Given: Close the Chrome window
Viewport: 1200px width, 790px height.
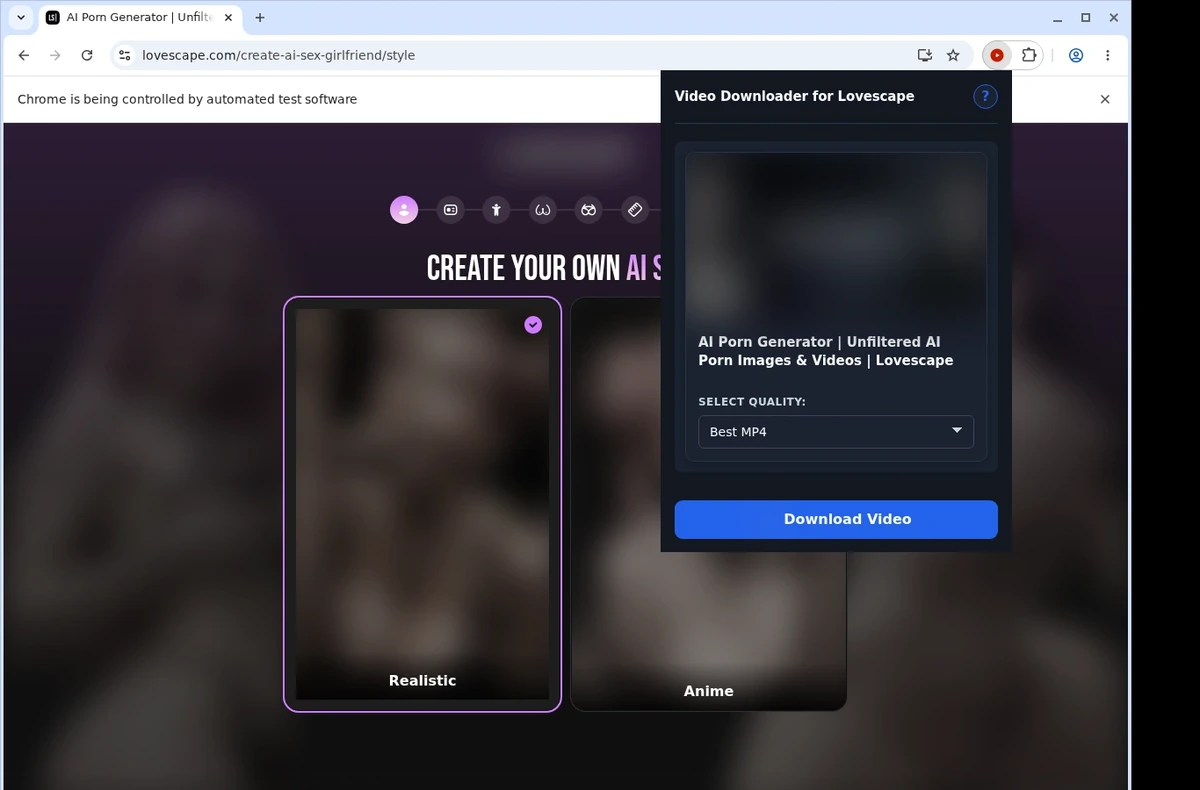Looking at the screenshot, I should tap(1113, 18).
